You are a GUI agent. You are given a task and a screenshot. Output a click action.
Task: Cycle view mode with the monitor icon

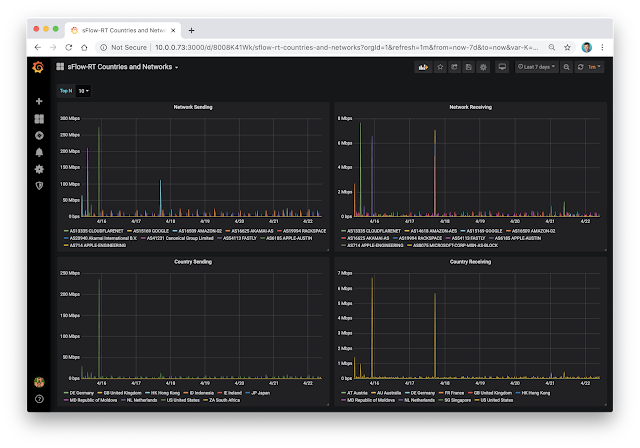[502, 67]
